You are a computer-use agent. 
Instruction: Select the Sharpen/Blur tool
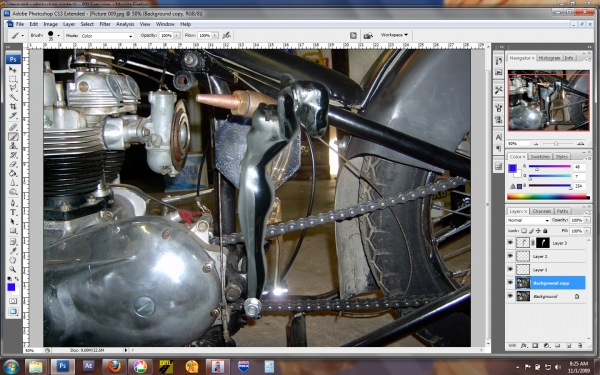click(x=13, y=183)
